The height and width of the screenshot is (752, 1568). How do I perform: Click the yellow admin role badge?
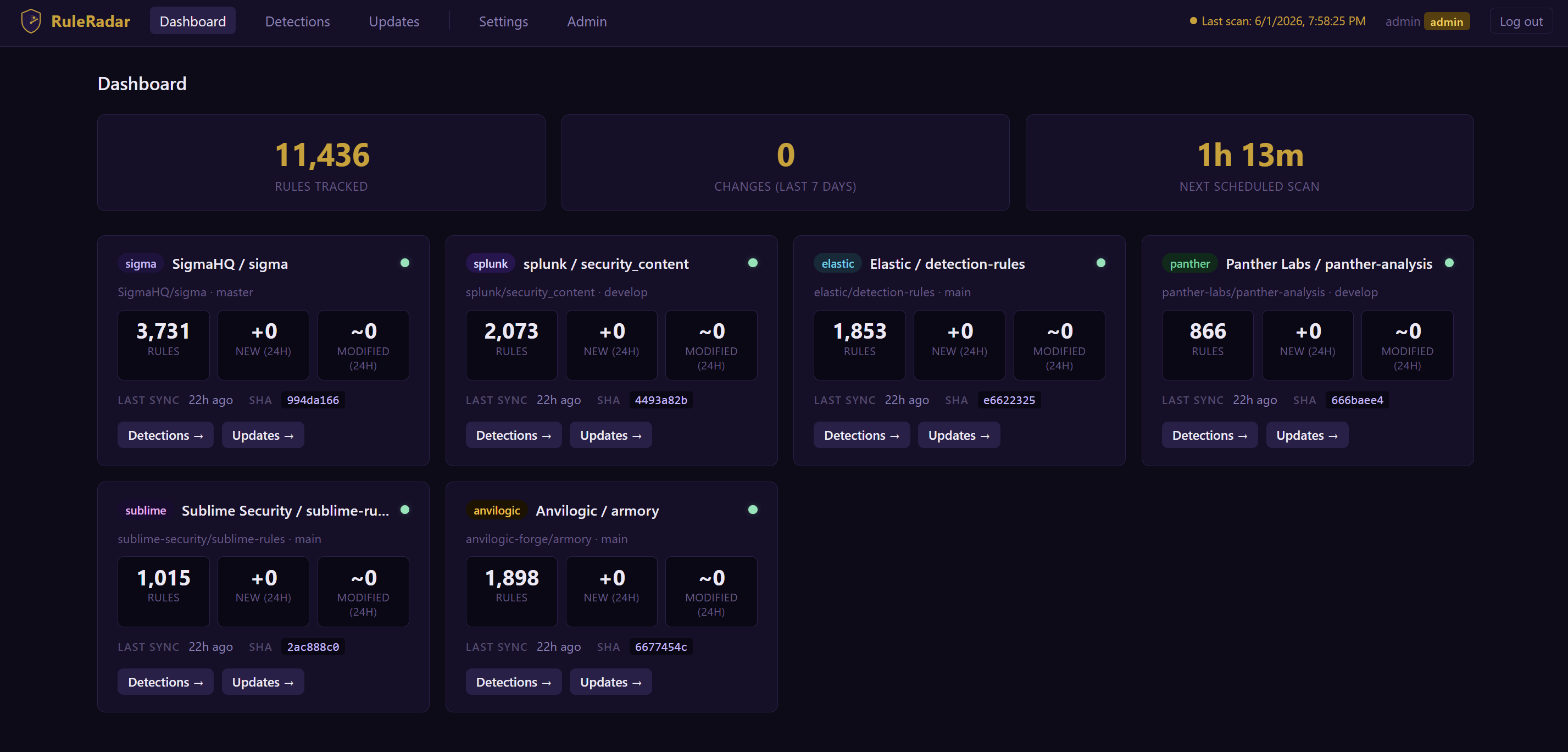(1446, 21)
